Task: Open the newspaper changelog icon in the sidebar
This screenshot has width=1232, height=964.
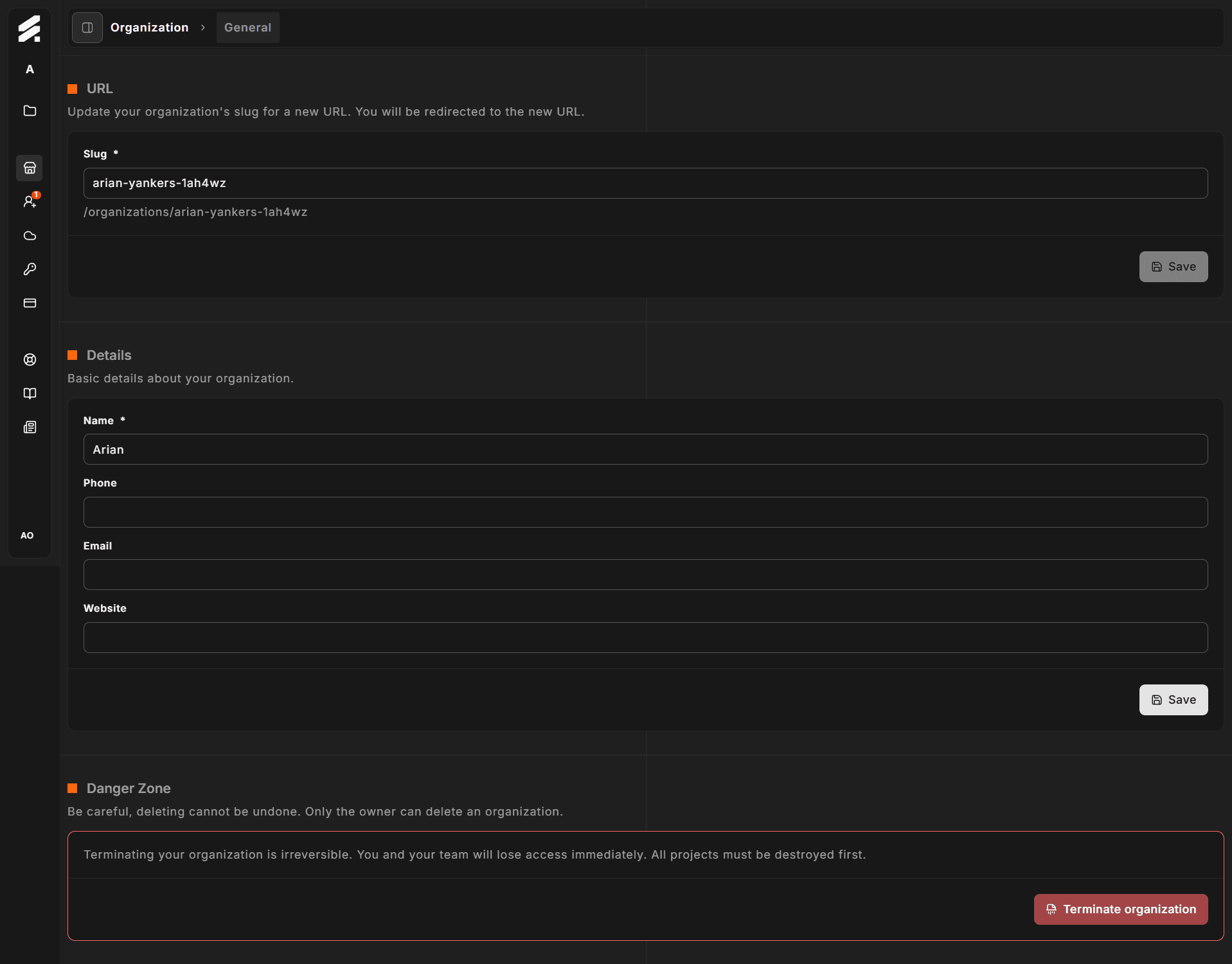Action: tap(30, 427)
